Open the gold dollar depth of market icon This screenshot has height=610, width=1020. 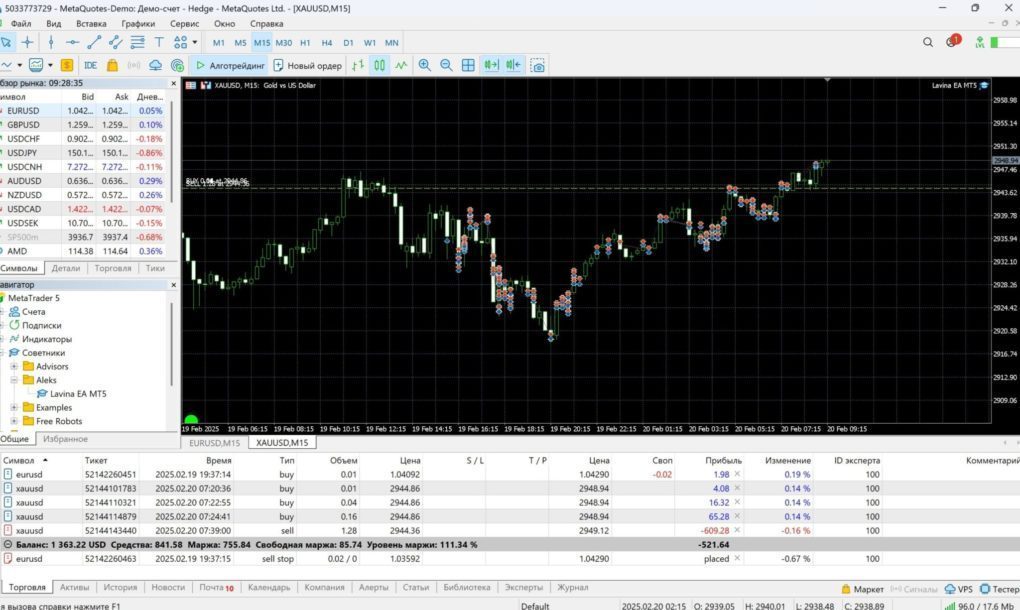tap(67, 65)
